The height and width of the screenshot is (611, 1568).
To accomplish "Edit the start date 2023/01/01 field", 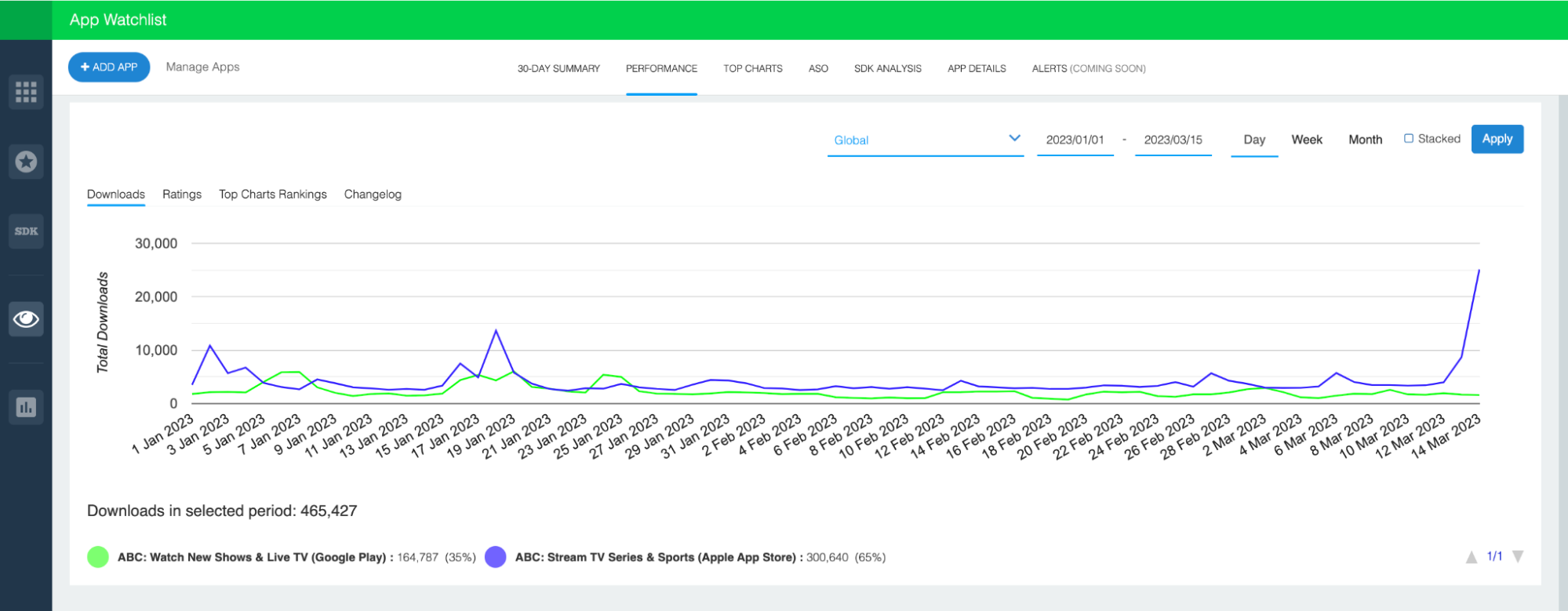I will (1075, 140).
